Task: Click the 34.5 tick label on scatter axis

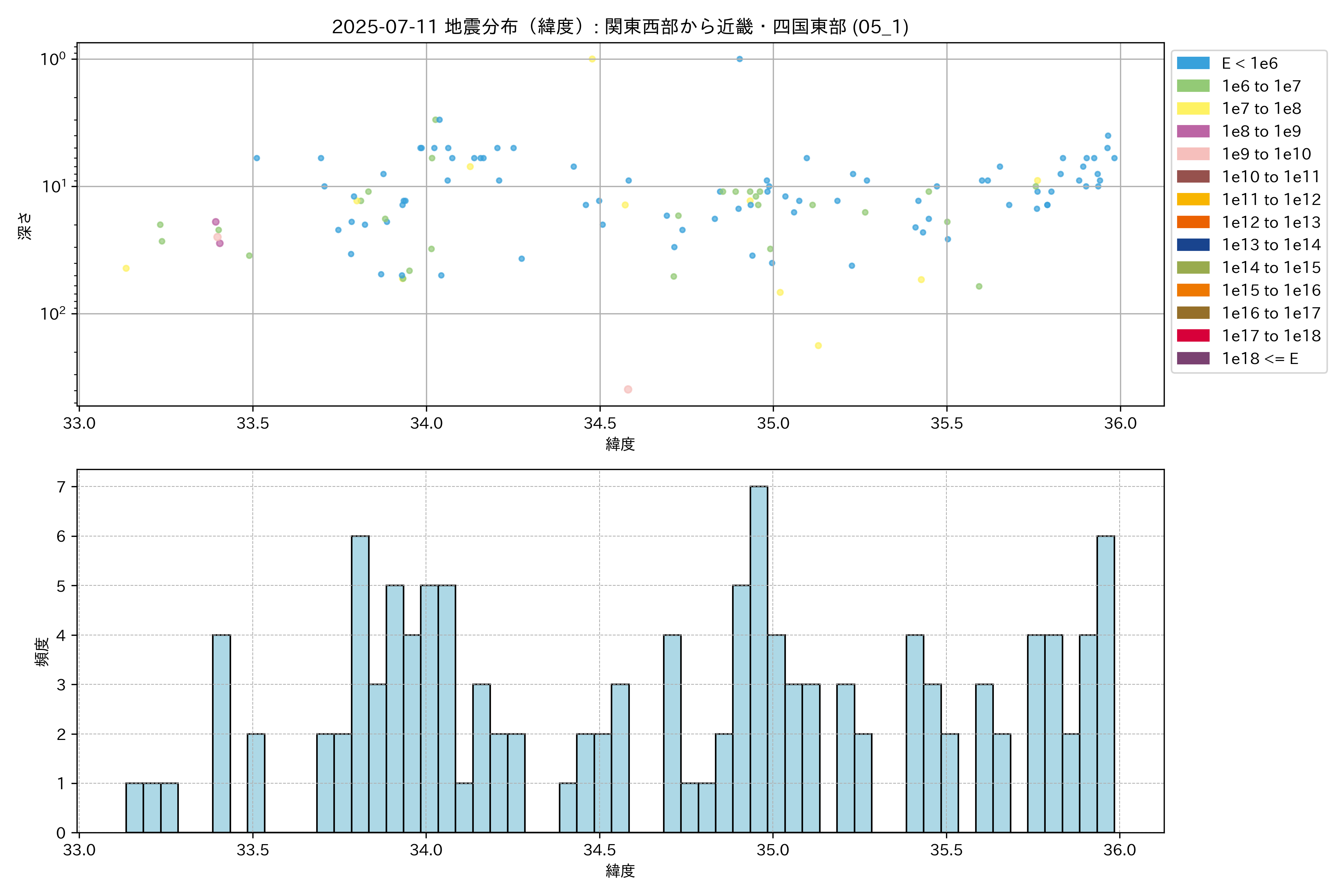Action: coord(600,423)
